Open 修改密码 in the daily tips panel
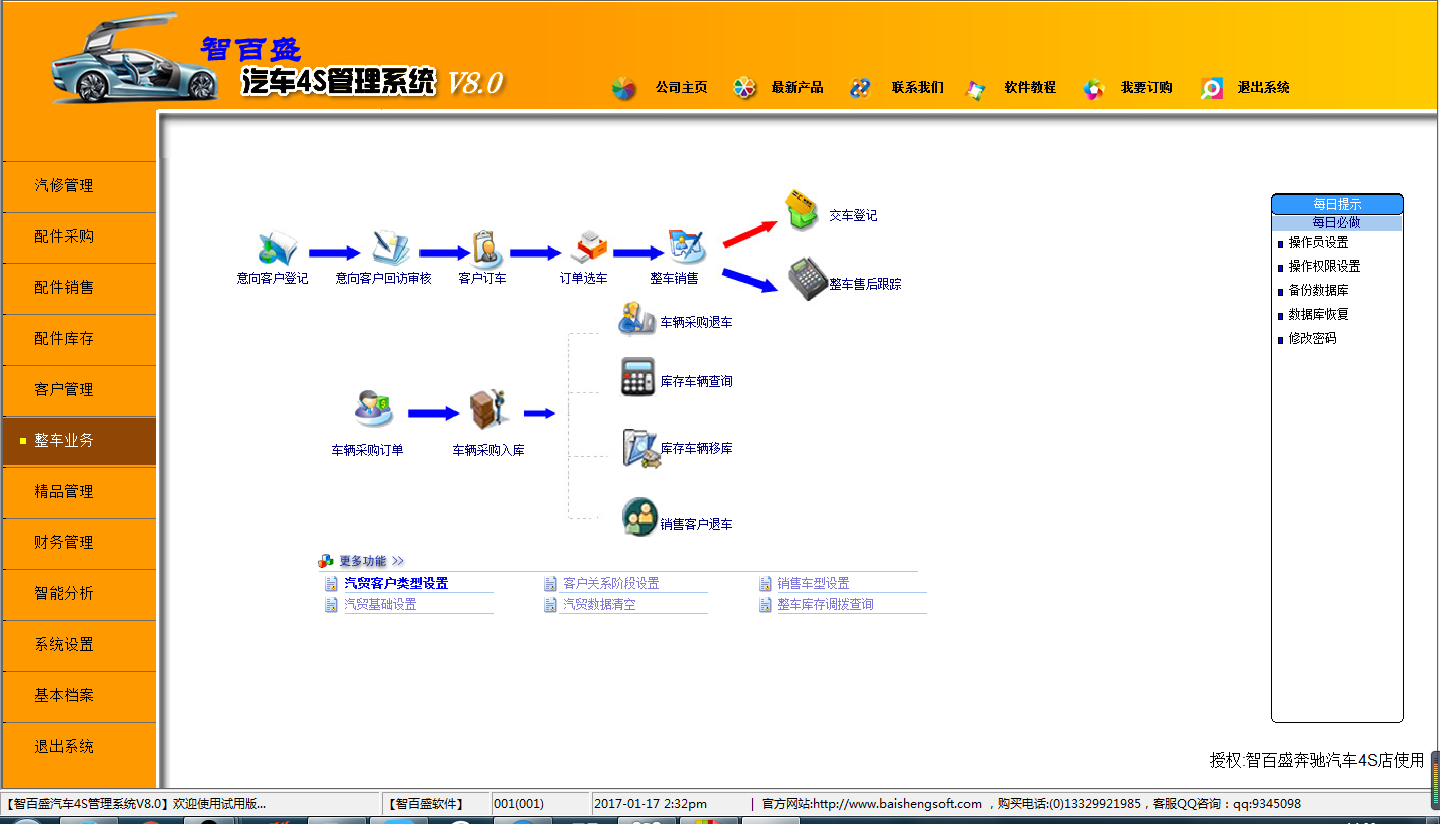 point(1312,339)
